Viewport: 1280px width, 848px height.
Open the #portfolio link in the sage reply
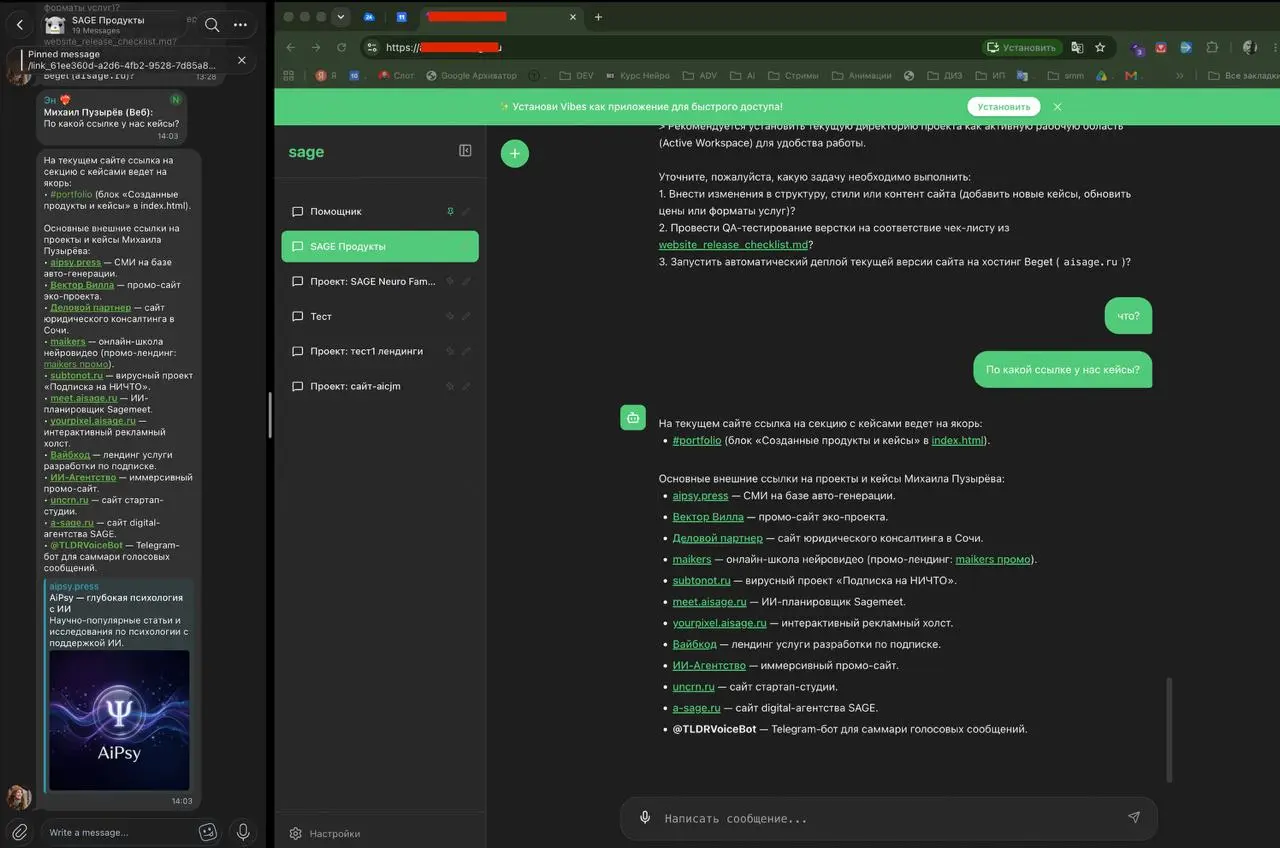[x=697, y=440]
